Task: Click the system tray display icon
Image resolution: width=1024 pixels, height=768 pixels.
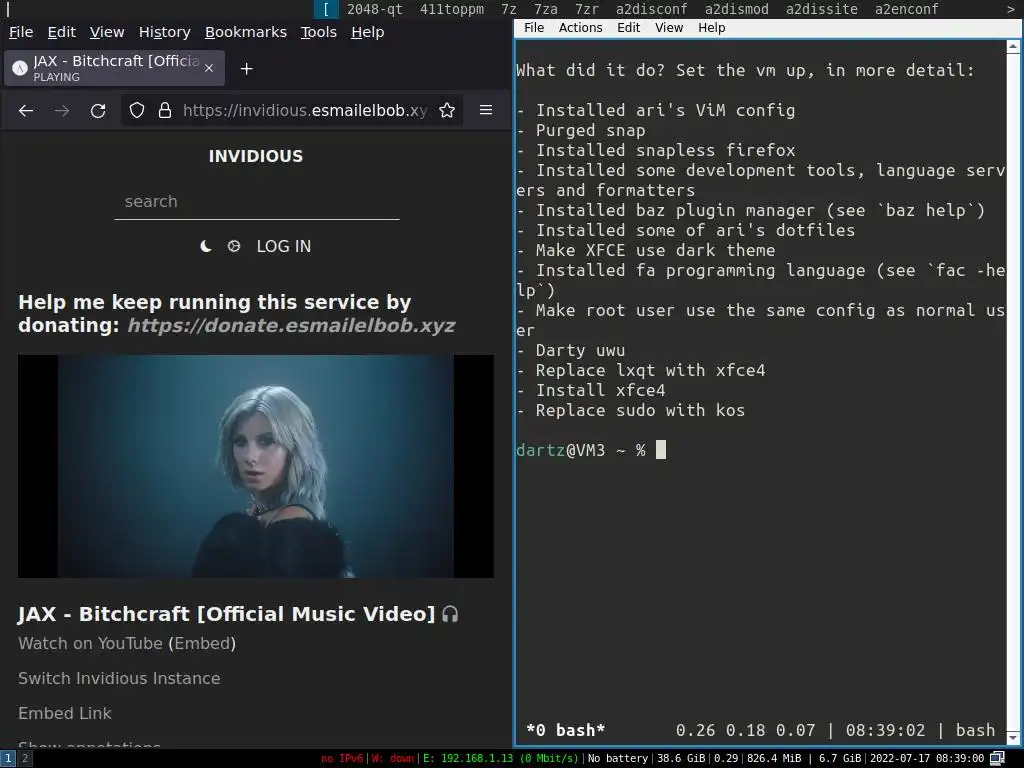Action: point(997,758)
